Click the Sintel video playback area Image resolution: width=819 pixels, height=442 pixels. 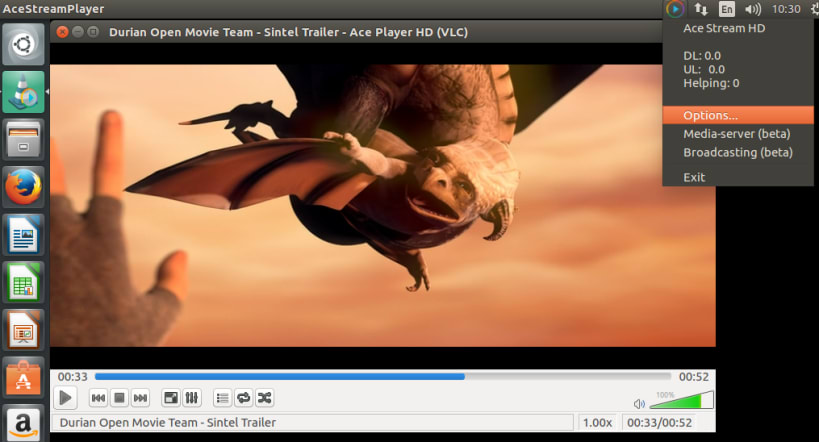(x=382, y=205)
